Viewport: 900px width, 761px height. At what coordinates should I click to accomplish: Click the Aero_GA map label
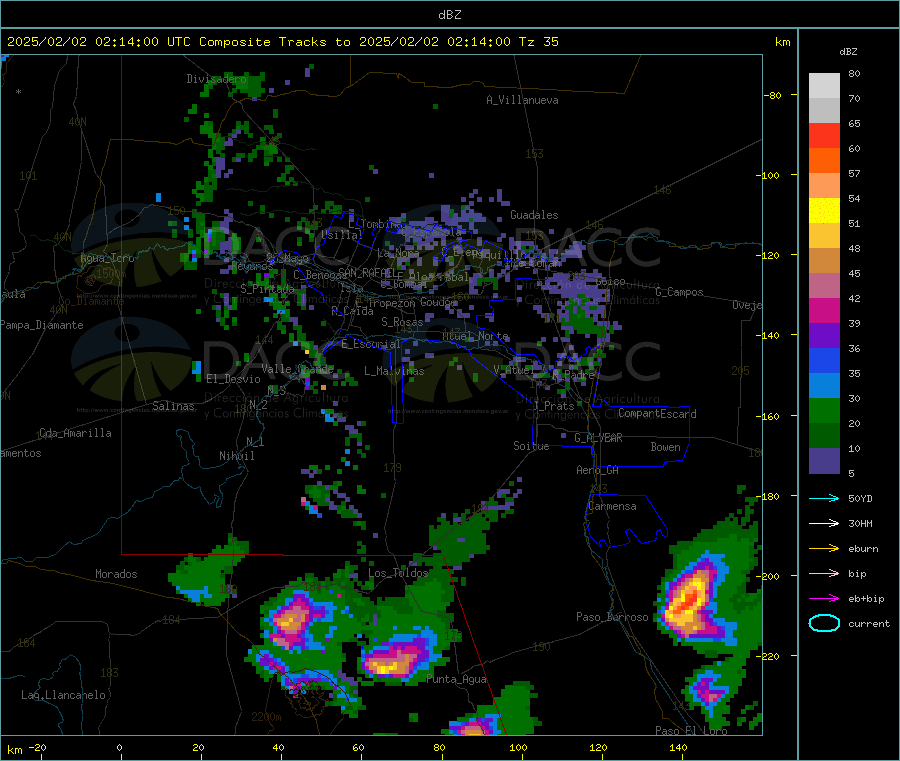coord(598,470)
